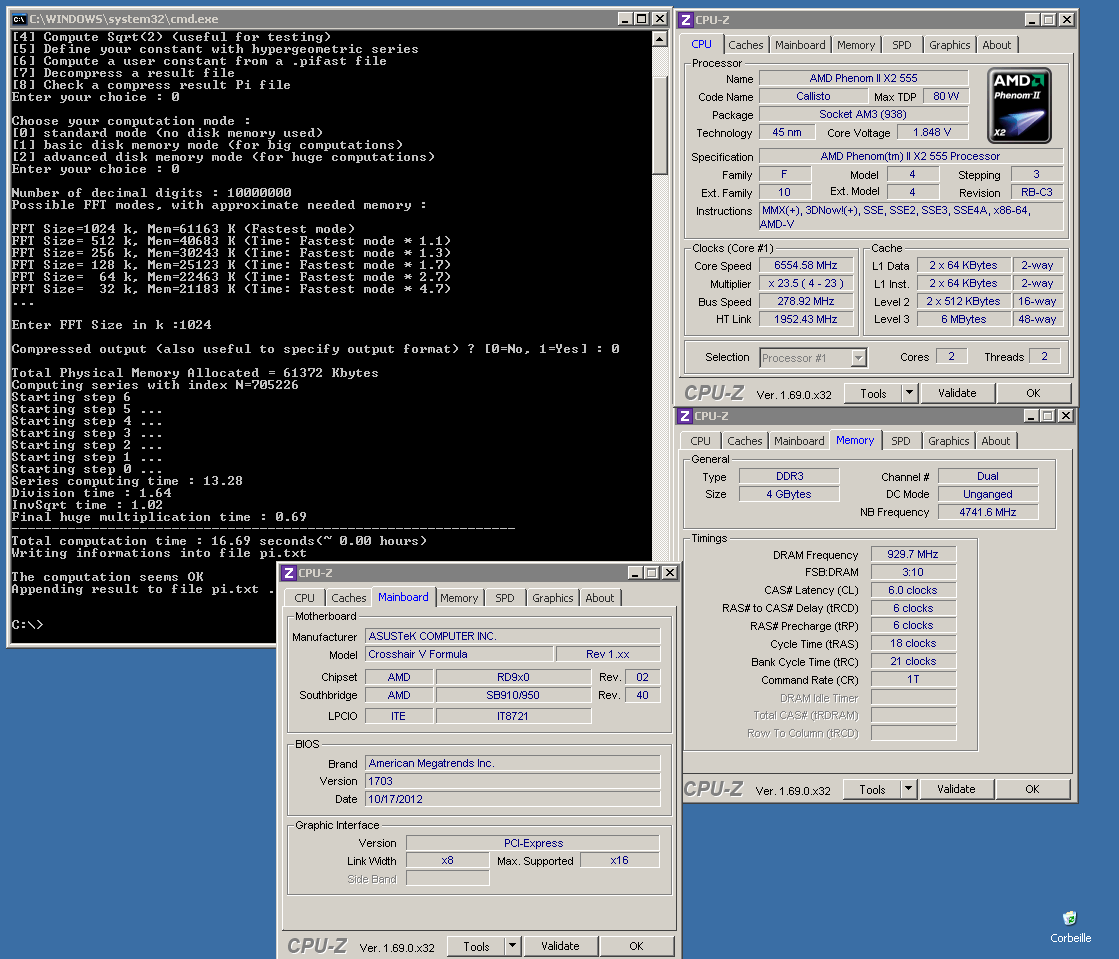Open SPD tab in top CPU-Z window
Viewport: 1119px width, 959px height.
(x=901, y=45)
